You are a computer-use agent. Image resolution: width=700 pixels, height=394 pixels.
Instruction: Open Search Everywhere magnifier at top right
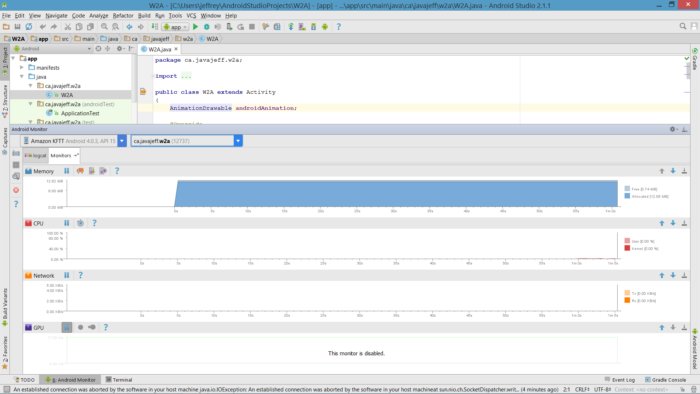click(683, 27)
